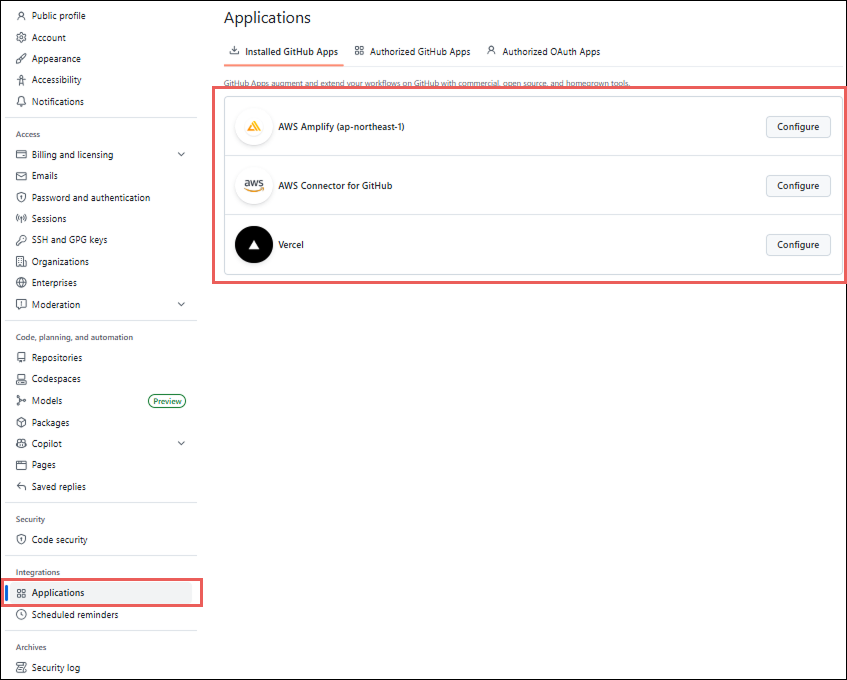847x680 pixels.
Task: Click the Preview badge next to Models
Action: click(167, 401)
